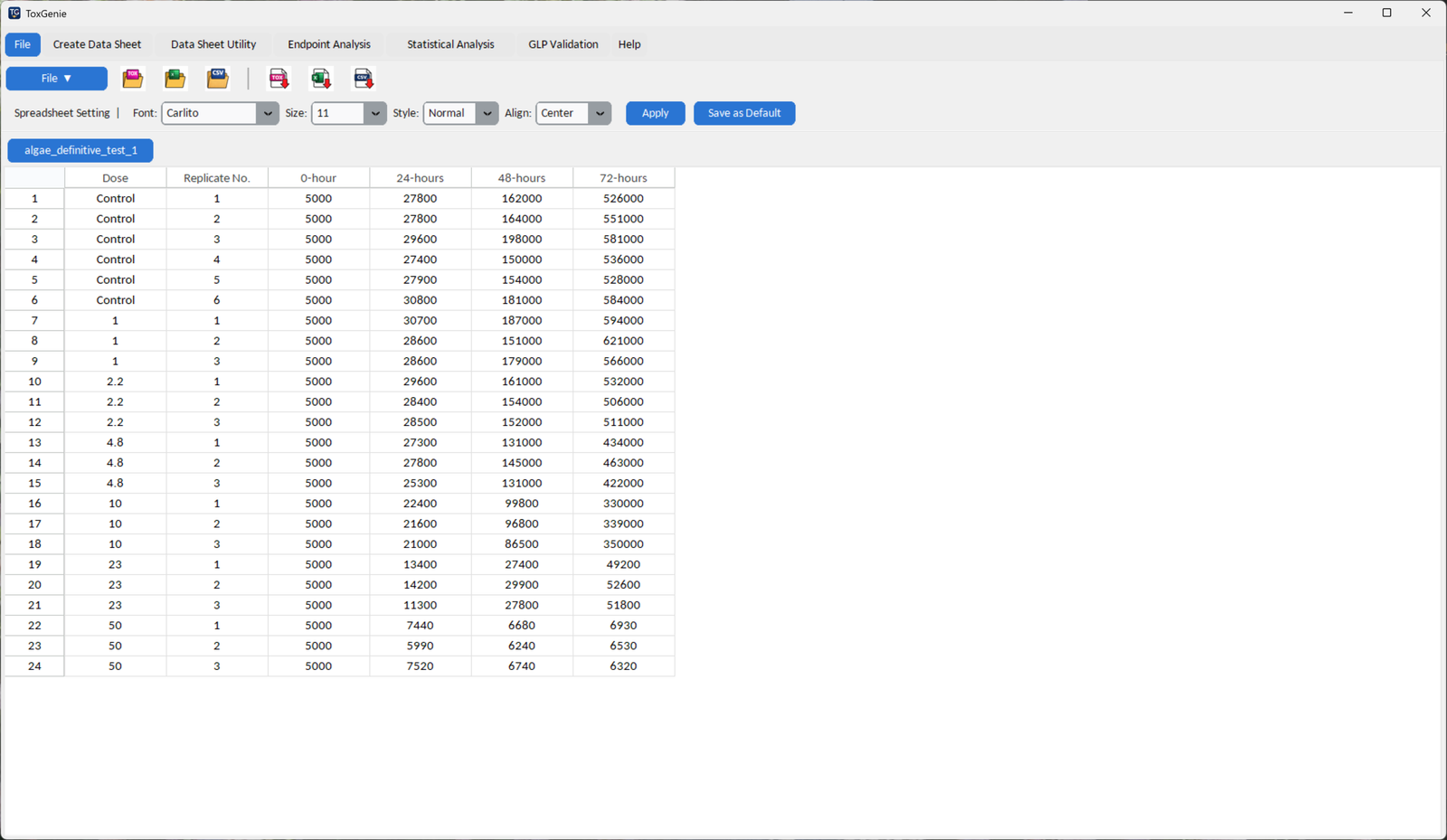
Task: Click the Dose cell in row 22
Action: click(x=116, y=626)
